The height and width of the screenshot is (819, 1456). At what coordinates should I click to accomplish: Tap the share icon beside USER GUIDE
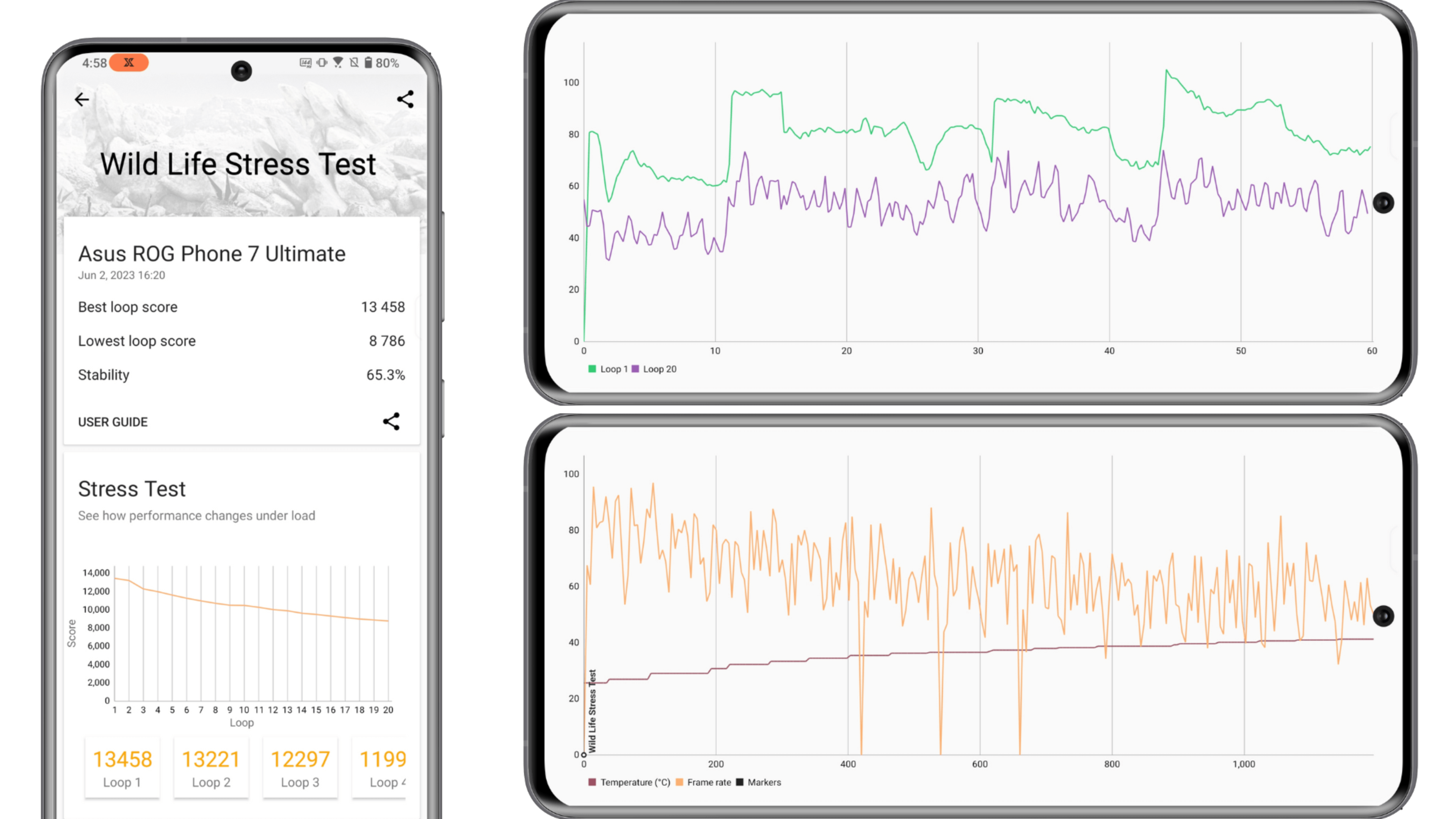point(391,421)
